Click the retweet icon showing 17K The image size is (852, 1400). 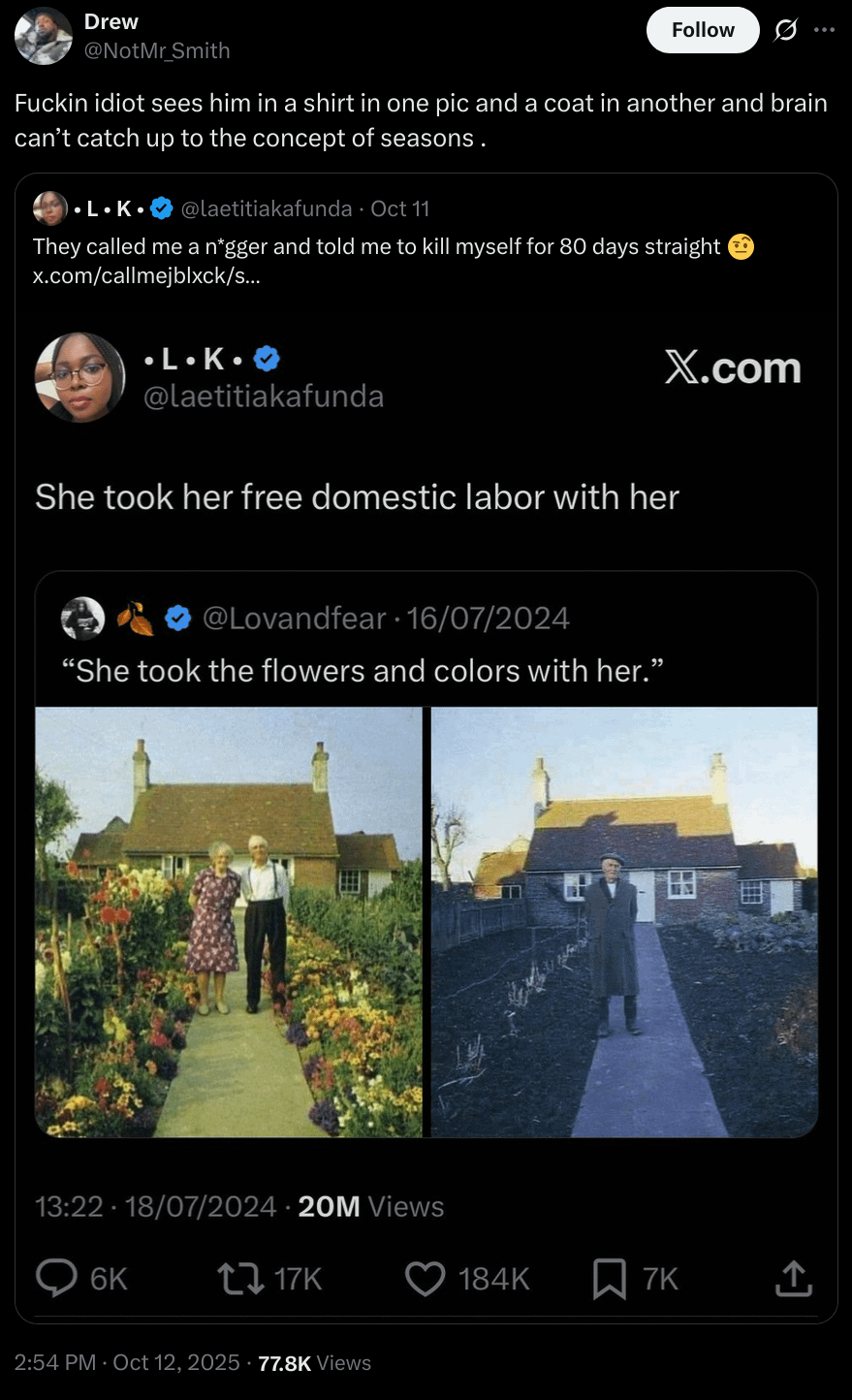pos(241,1279)
